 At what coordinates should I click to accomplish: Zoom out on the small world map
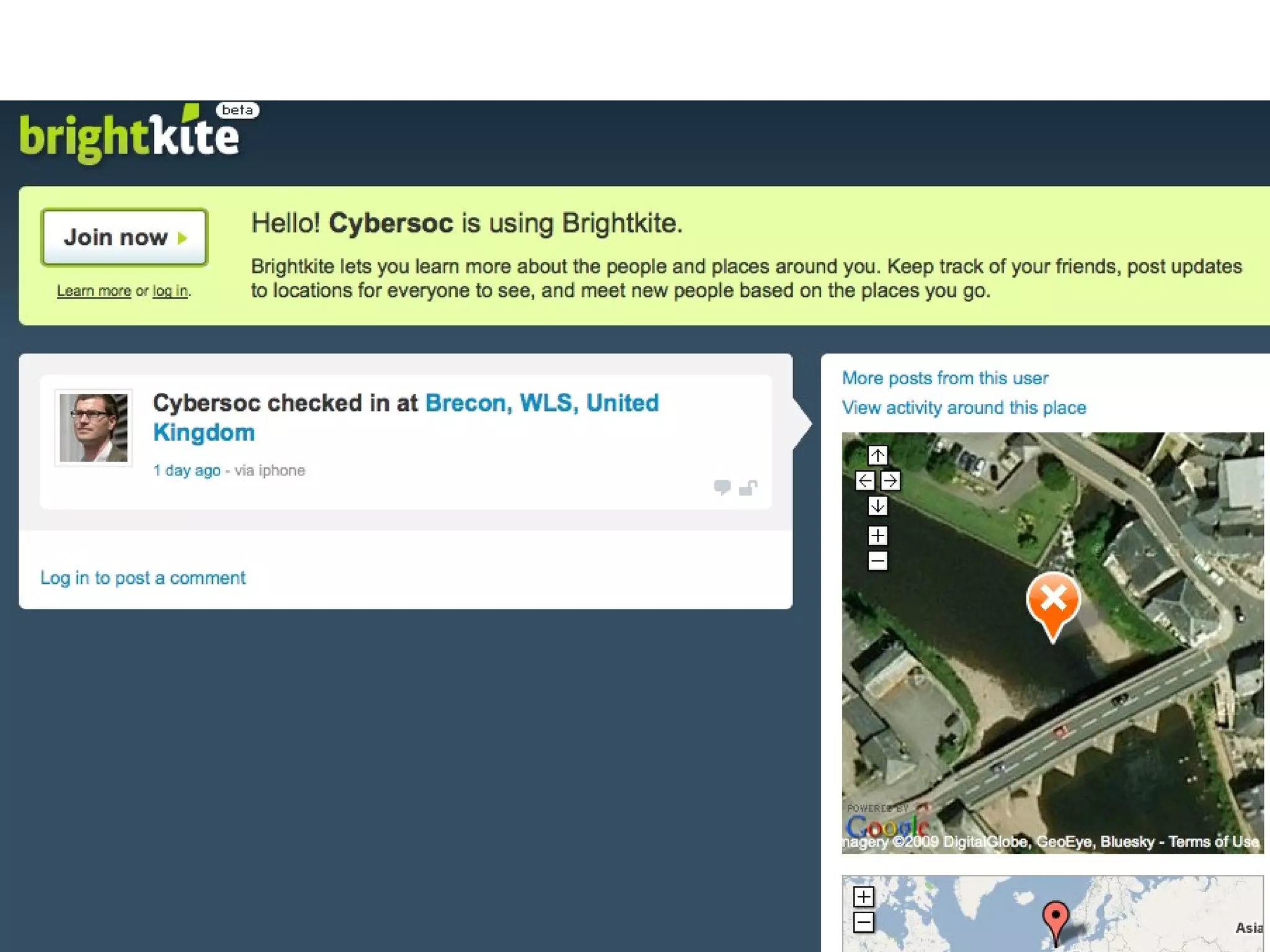[863, 922]
